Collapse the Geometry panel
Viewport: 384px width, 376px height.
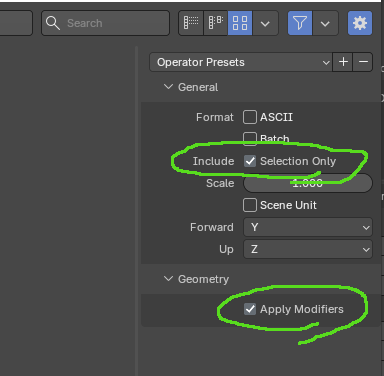point(168,279)
